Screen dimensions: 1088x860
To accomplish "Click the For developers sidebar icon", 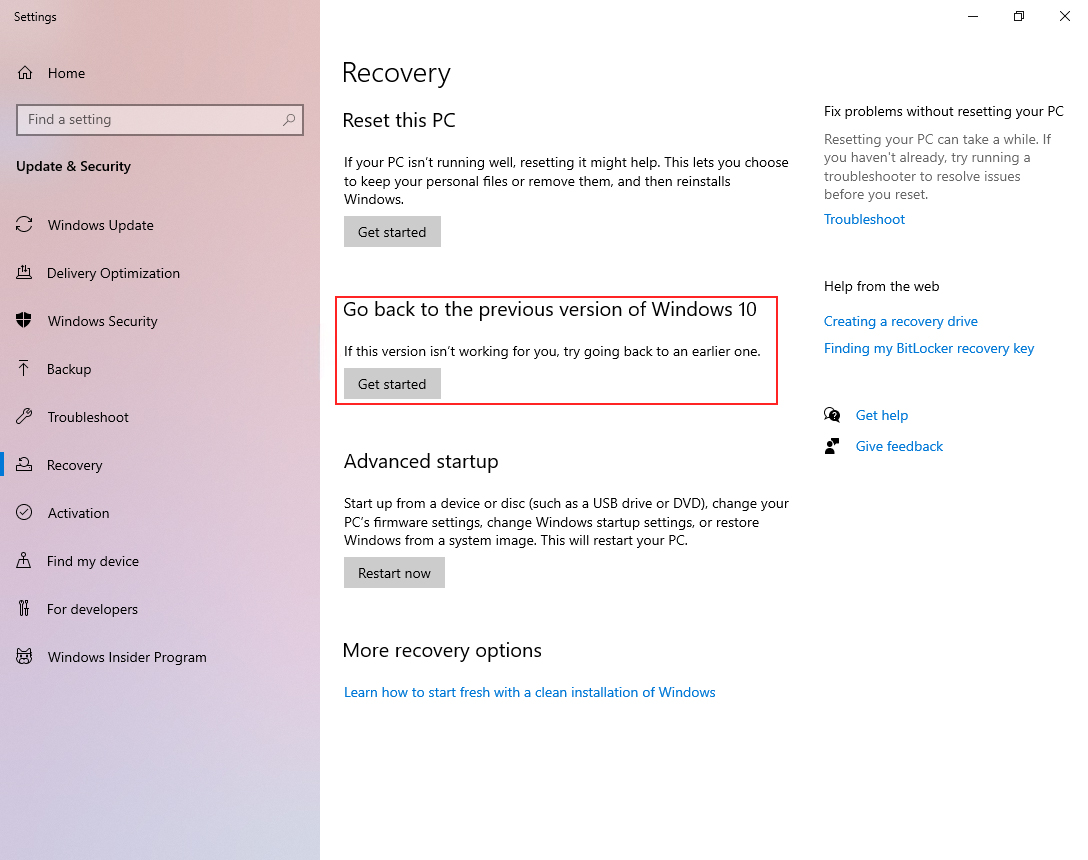I will pyautogui.click(x=24, y=609).
